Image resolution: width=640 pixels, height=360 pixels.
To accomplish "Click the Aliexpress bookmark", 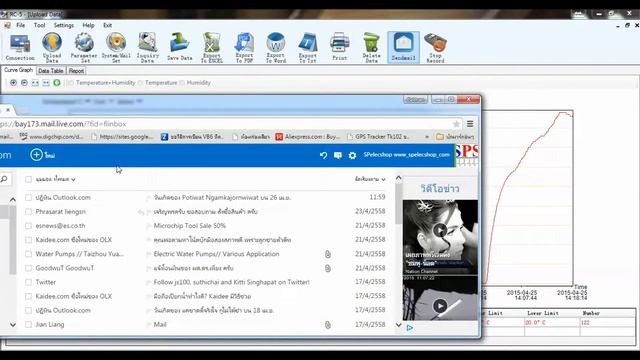I will 308,137.
